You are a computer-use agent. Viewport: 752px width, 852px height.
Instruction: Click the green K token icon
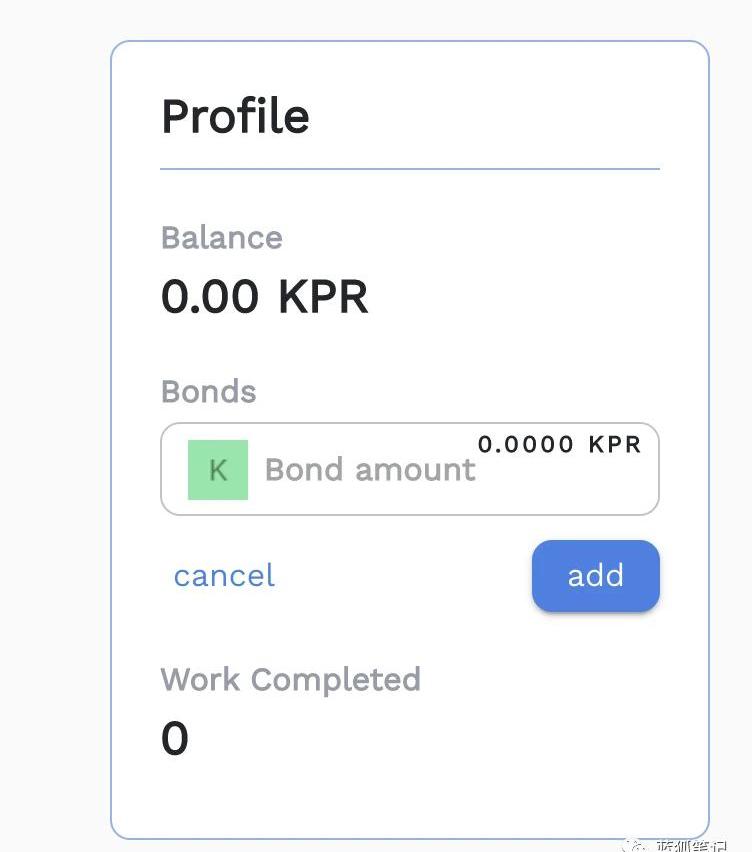[x=217, y=469]
